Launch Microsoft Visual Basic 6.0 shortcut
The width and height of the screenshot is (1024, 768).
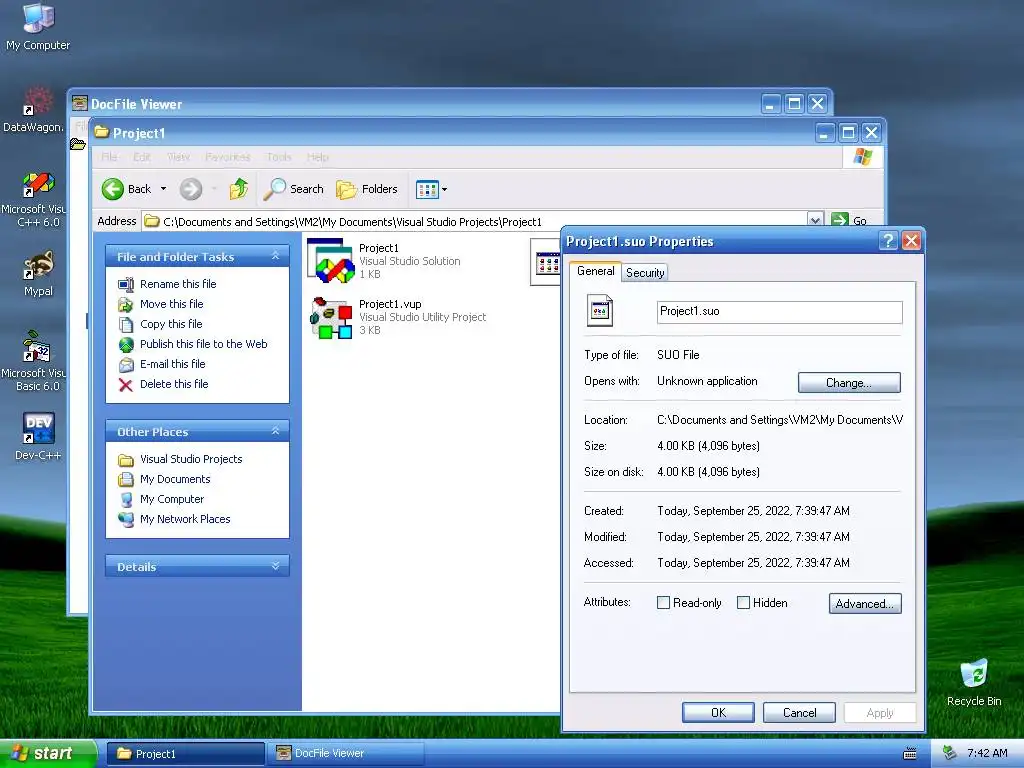[34, 361]
